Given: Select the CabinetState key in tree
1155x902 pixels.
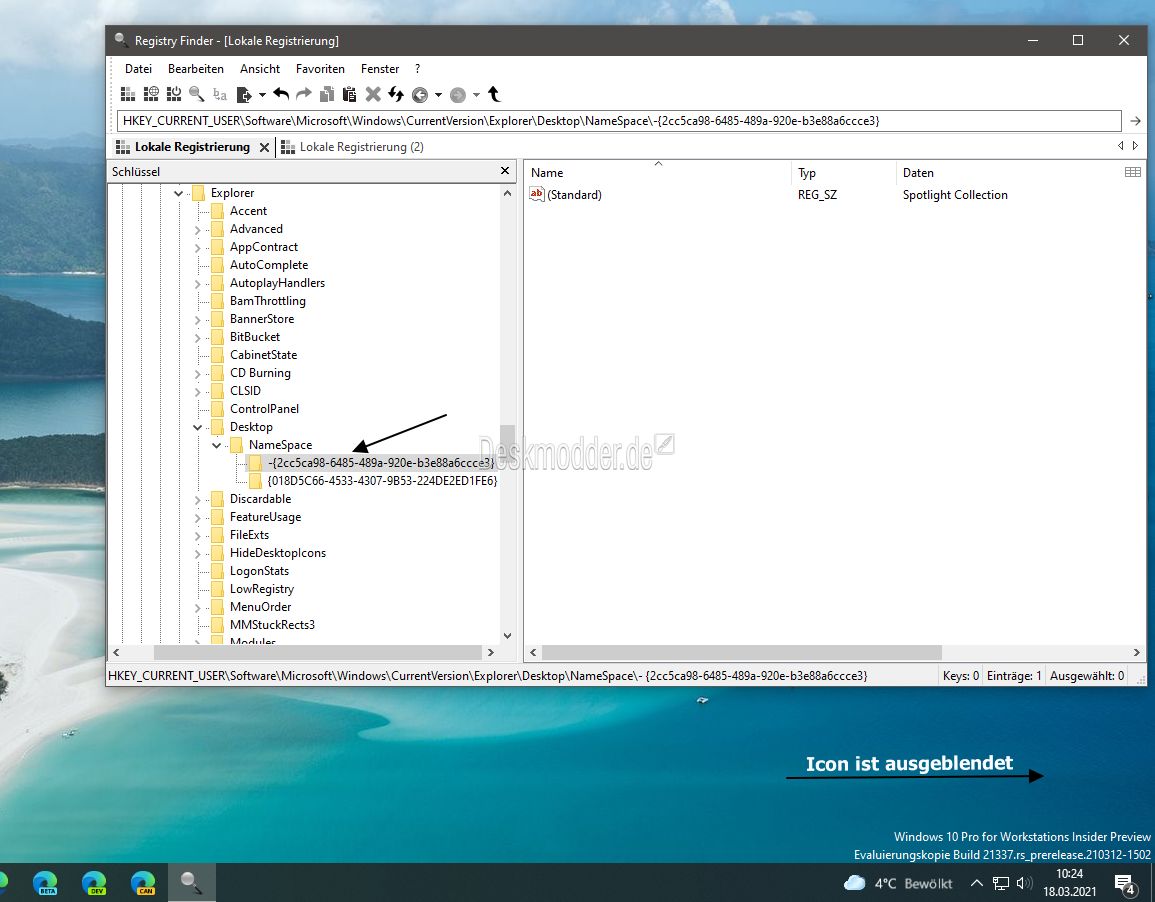Looking at the screenshot, I should point(263,355).
